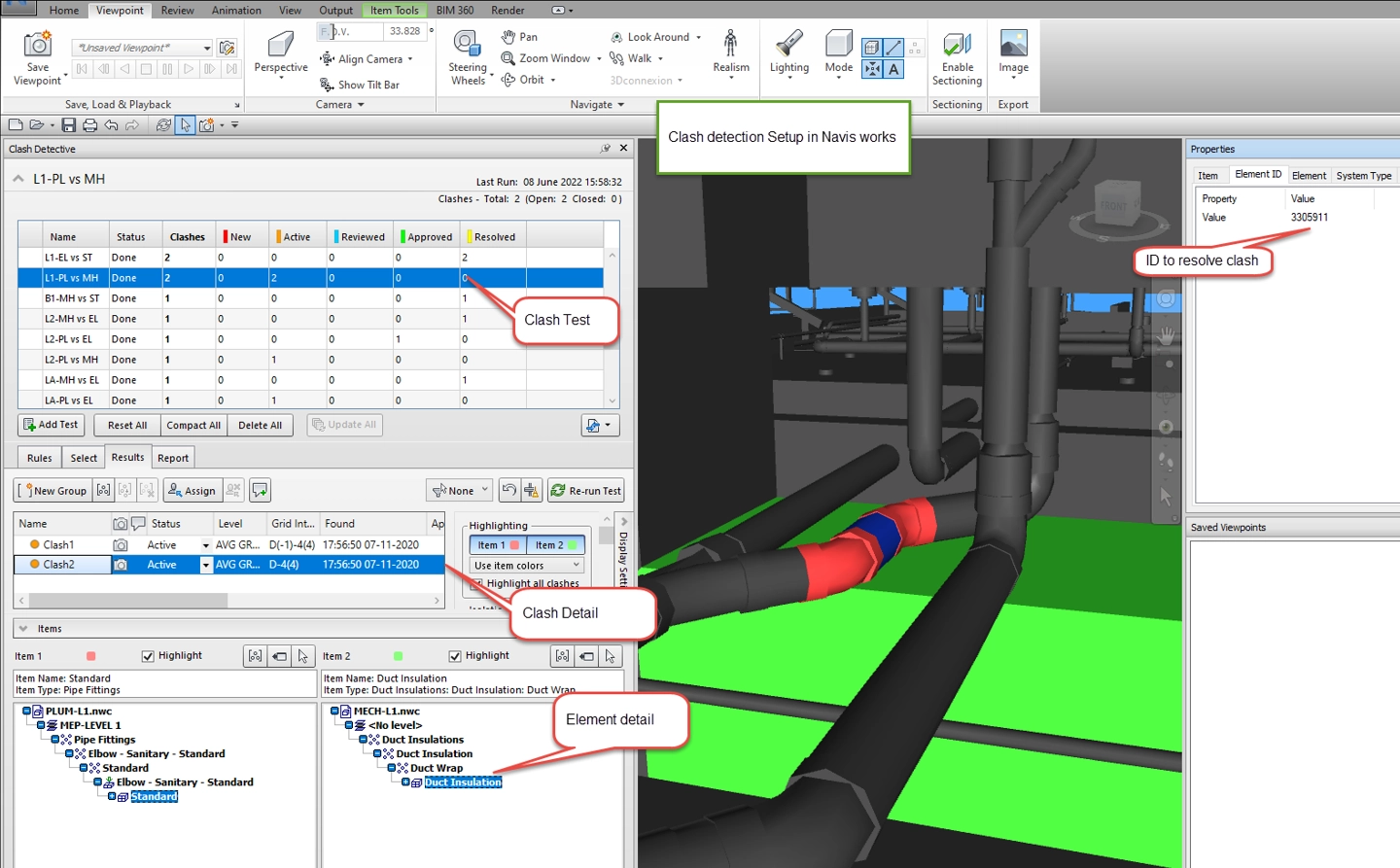Open the Lighting flashlight tool

(789, 44)
